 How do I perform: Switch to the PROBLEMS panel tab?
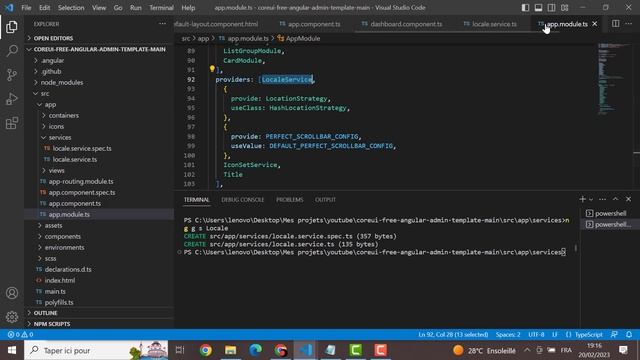coord(289,200)
